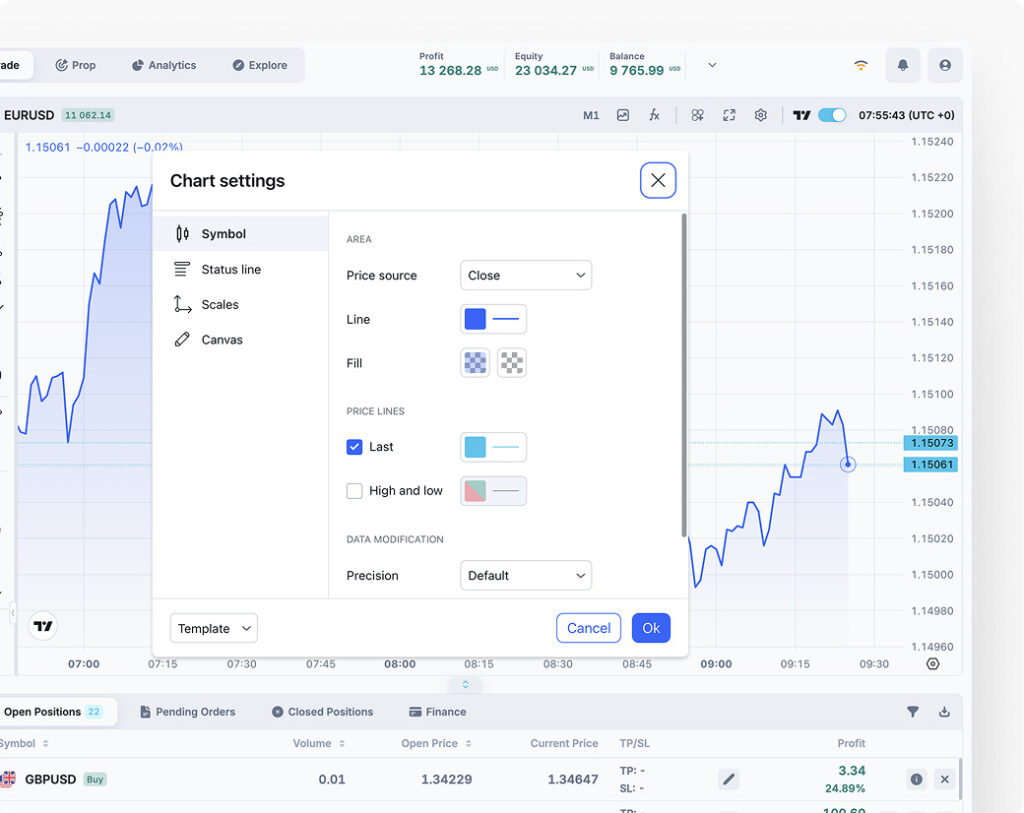This screenshot has width=1024, height=813.
Task: Toggle the TradingView chart switch
Action: (x=832, y=116)
